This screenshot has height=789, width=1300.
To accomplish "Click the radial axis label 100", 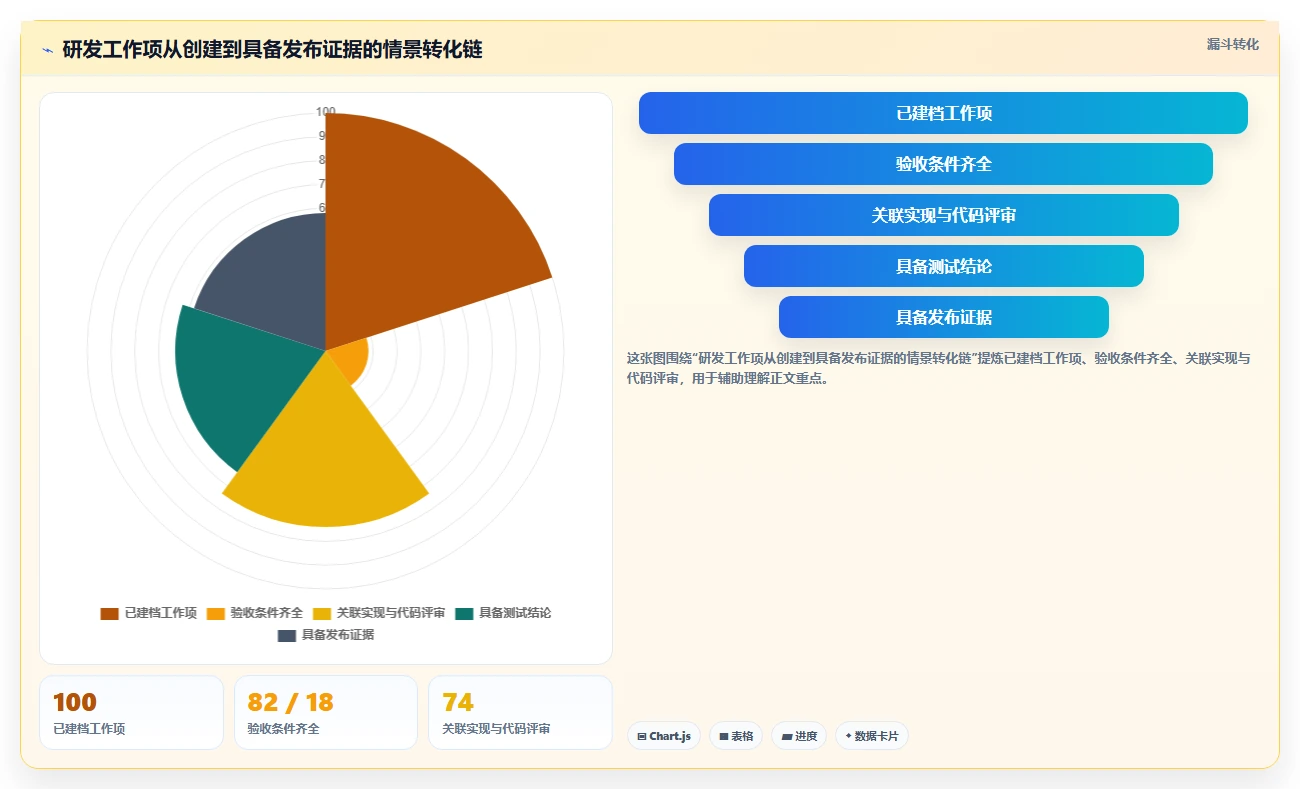I will pos(326,112).
